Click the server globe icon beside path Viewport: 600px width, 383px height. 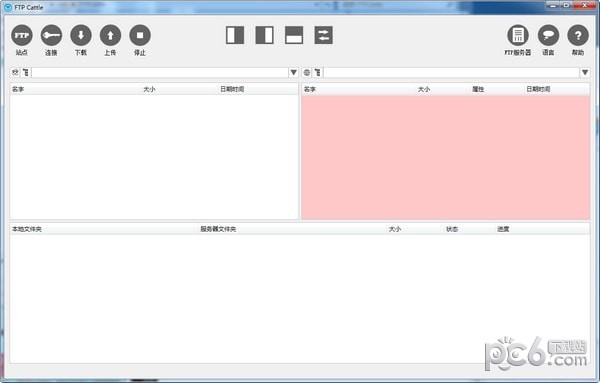[307, 72]
